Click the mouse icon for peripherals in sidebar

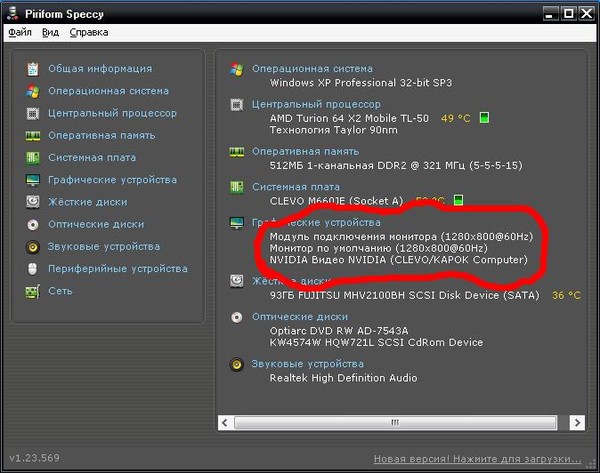point(33,269)
